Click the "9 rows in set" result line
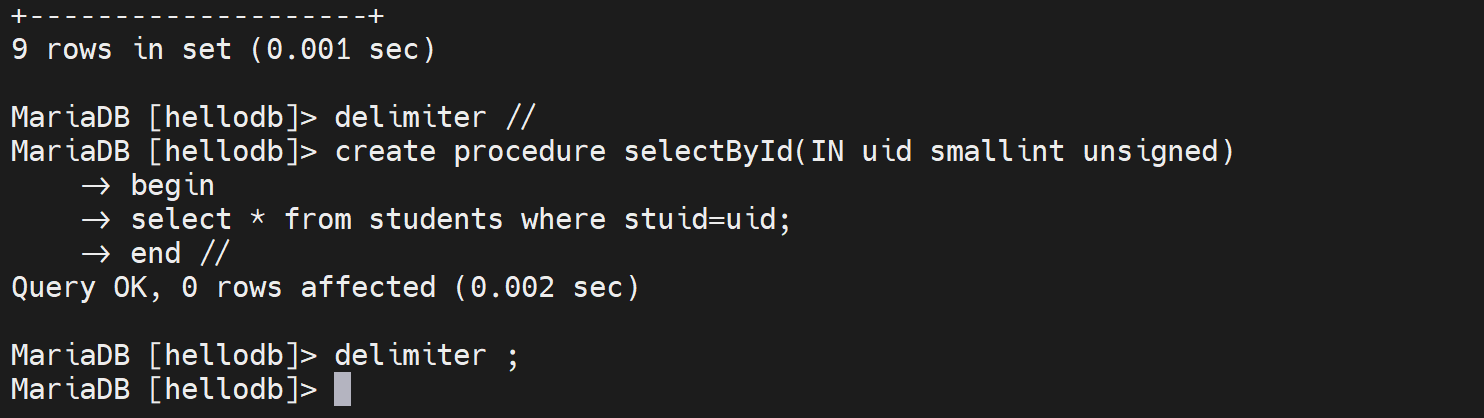Viewport: 1484px width, 418px height. click(x=121, y=49)
